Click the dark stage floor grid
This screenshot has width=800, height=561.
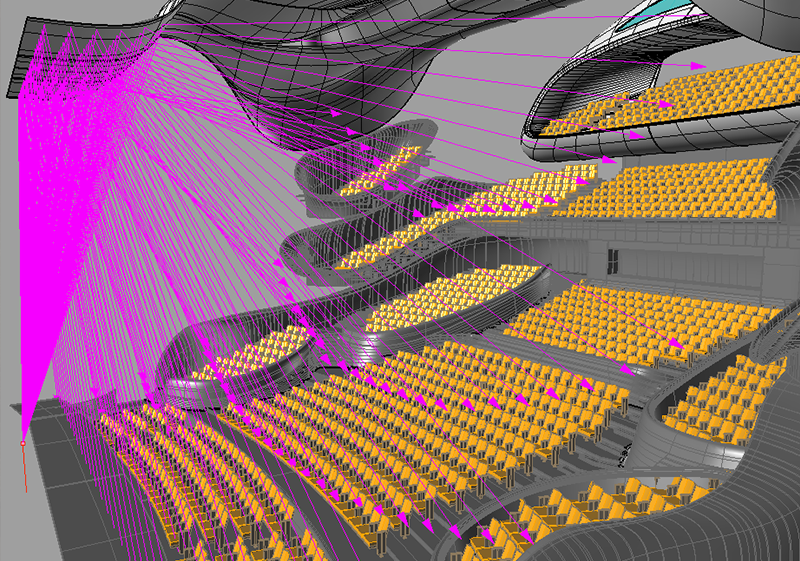[60, 500]
